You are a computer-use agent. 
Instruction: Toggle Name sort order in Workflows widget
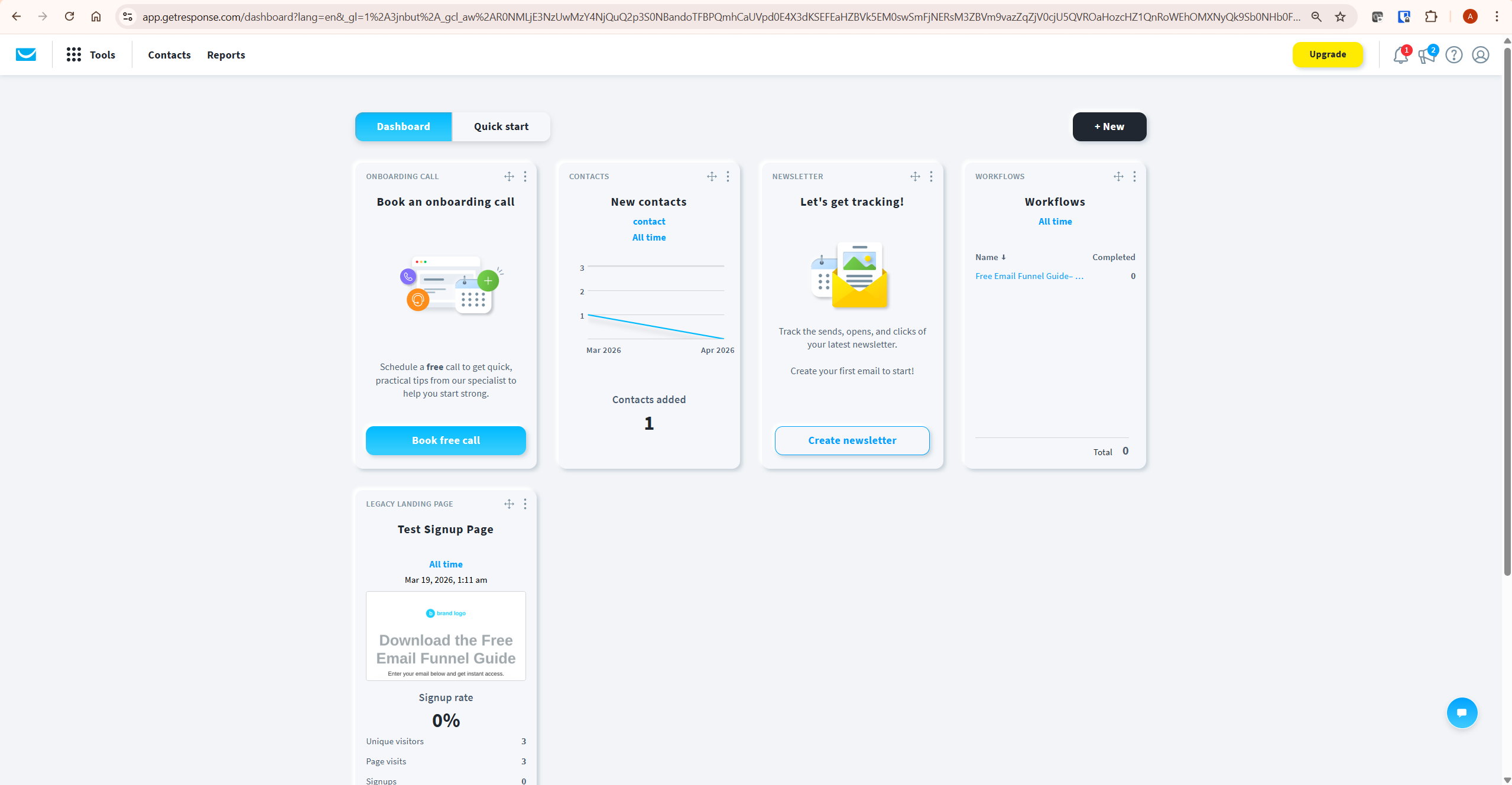pyautogui.click(x=991, y=257)
